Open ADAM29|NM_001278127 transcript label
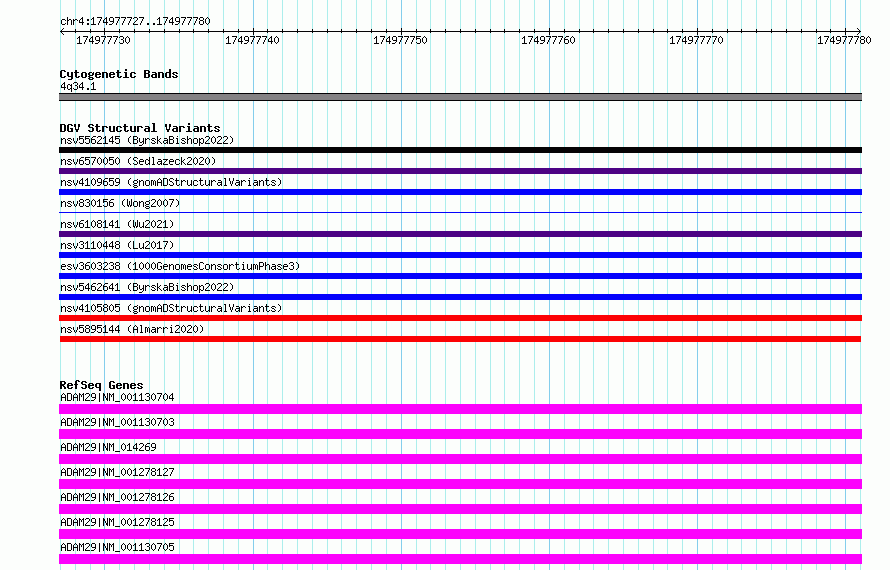This screenshot has width=890, height=570. (117, 472)
